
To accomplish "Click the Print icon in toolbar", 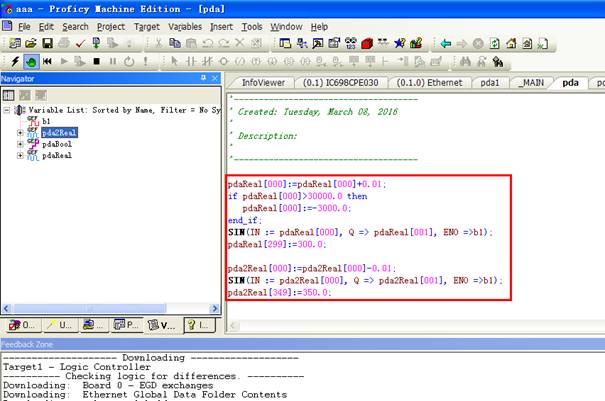I will (x=64, y=44).
